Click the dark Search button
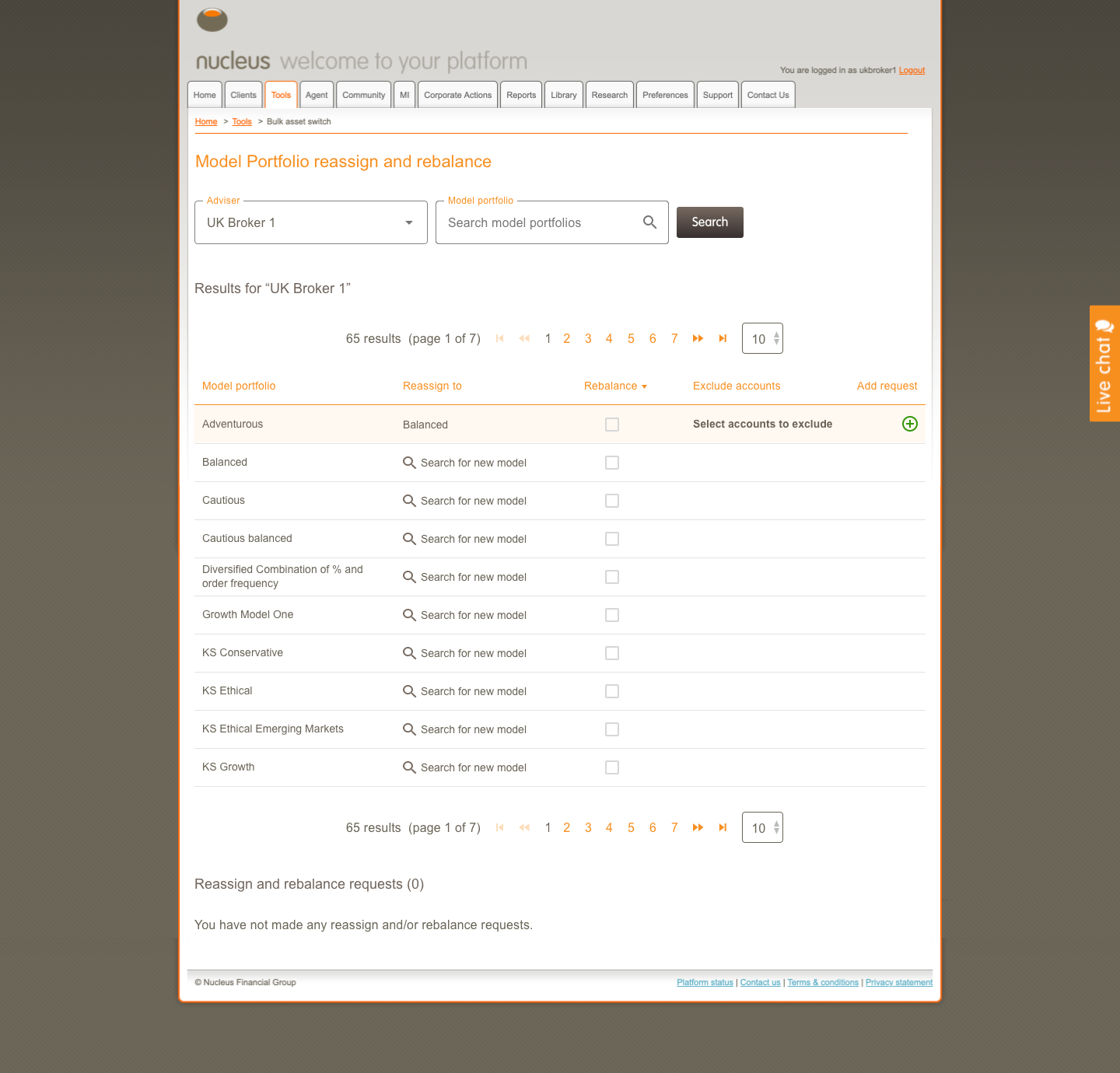 [x=710, y=222]
